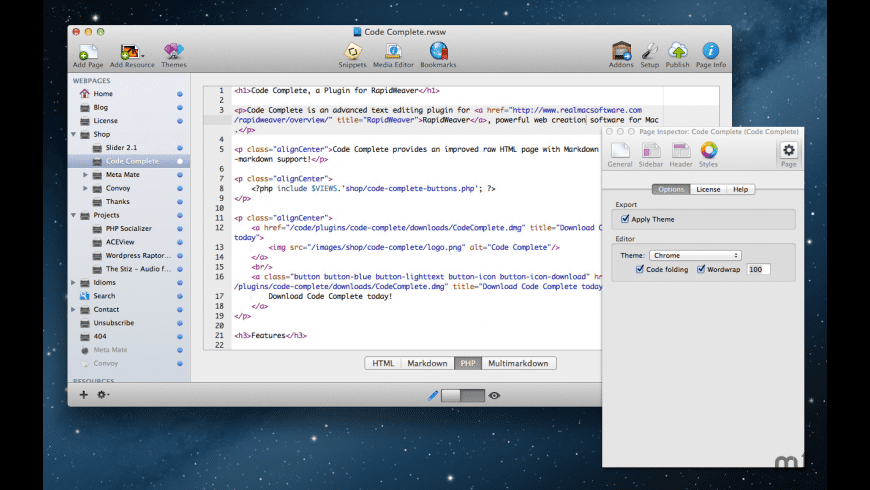The image size is (870, 490).
Task: Toggle the Wordwrap checkbox
Action: 702,269
